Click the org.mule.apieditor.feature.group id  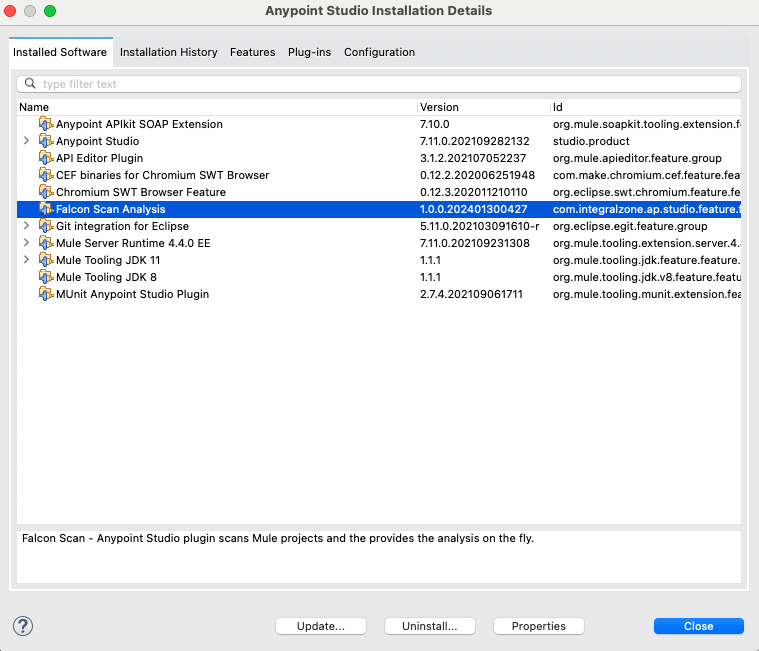pyautogui.click(x=637, y=158)
